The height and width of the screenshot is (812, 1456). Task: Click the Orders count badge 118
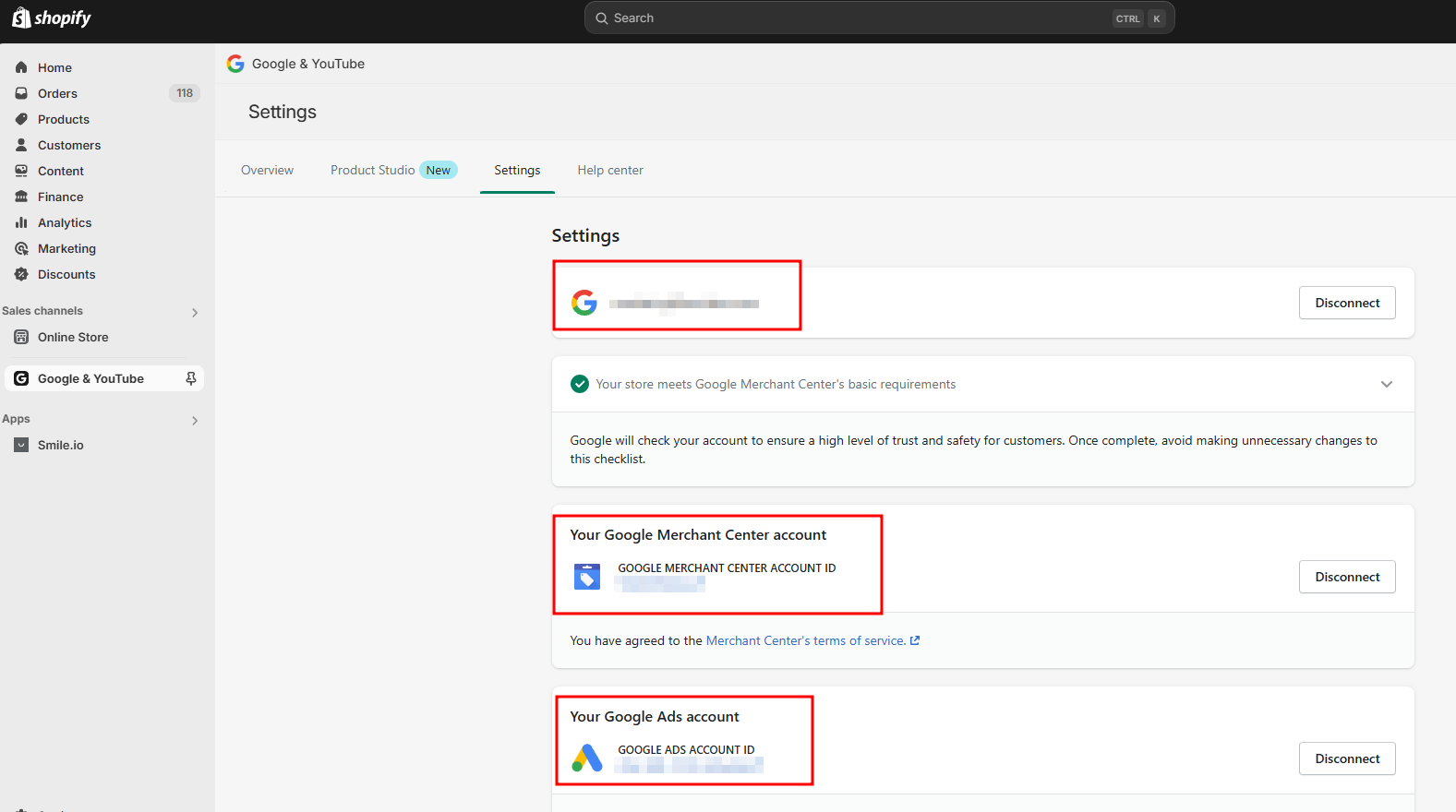tap(185, 93)
